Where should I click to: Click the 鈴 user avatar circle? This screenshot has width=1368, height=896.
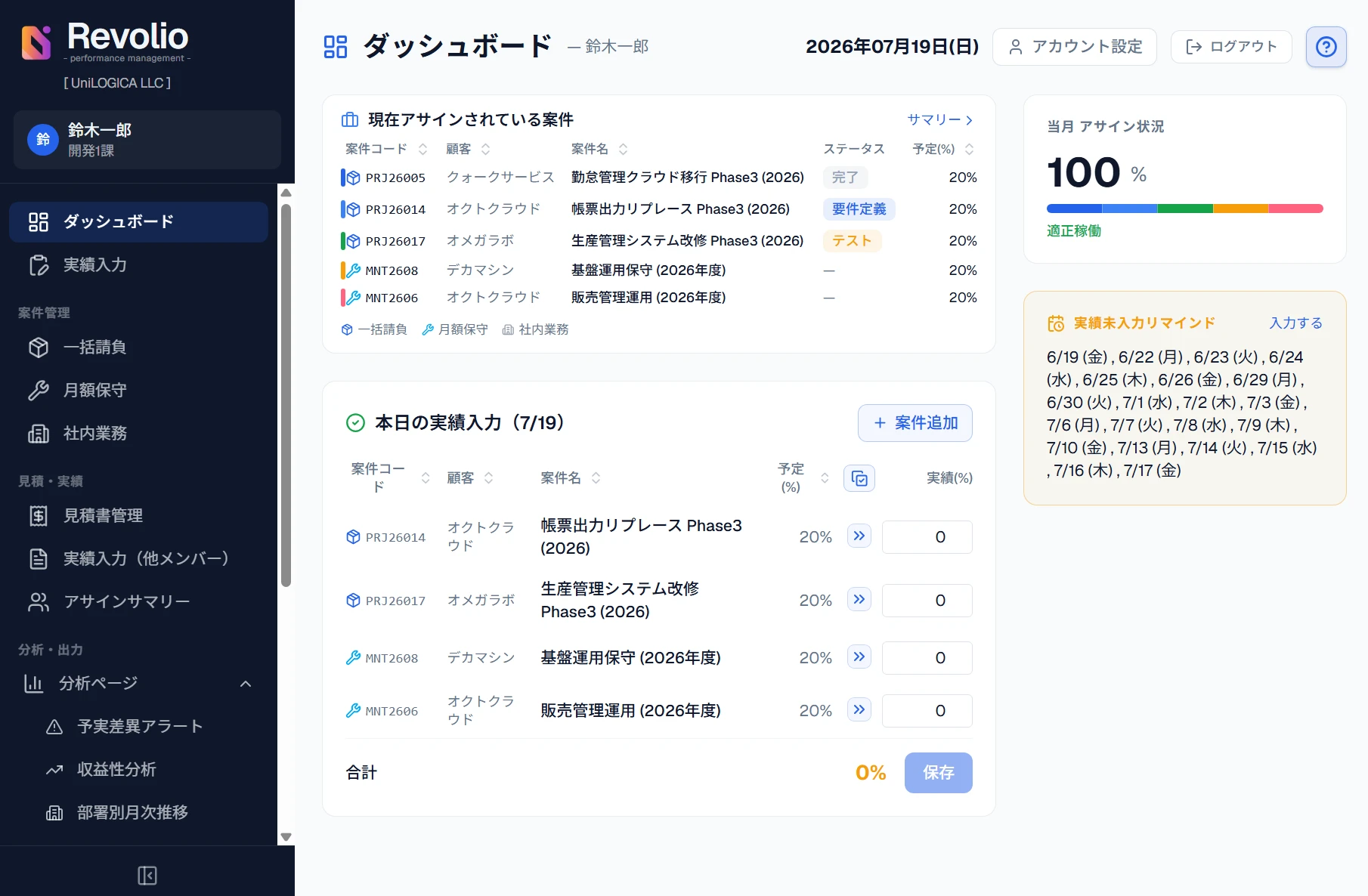click(43, 140)
